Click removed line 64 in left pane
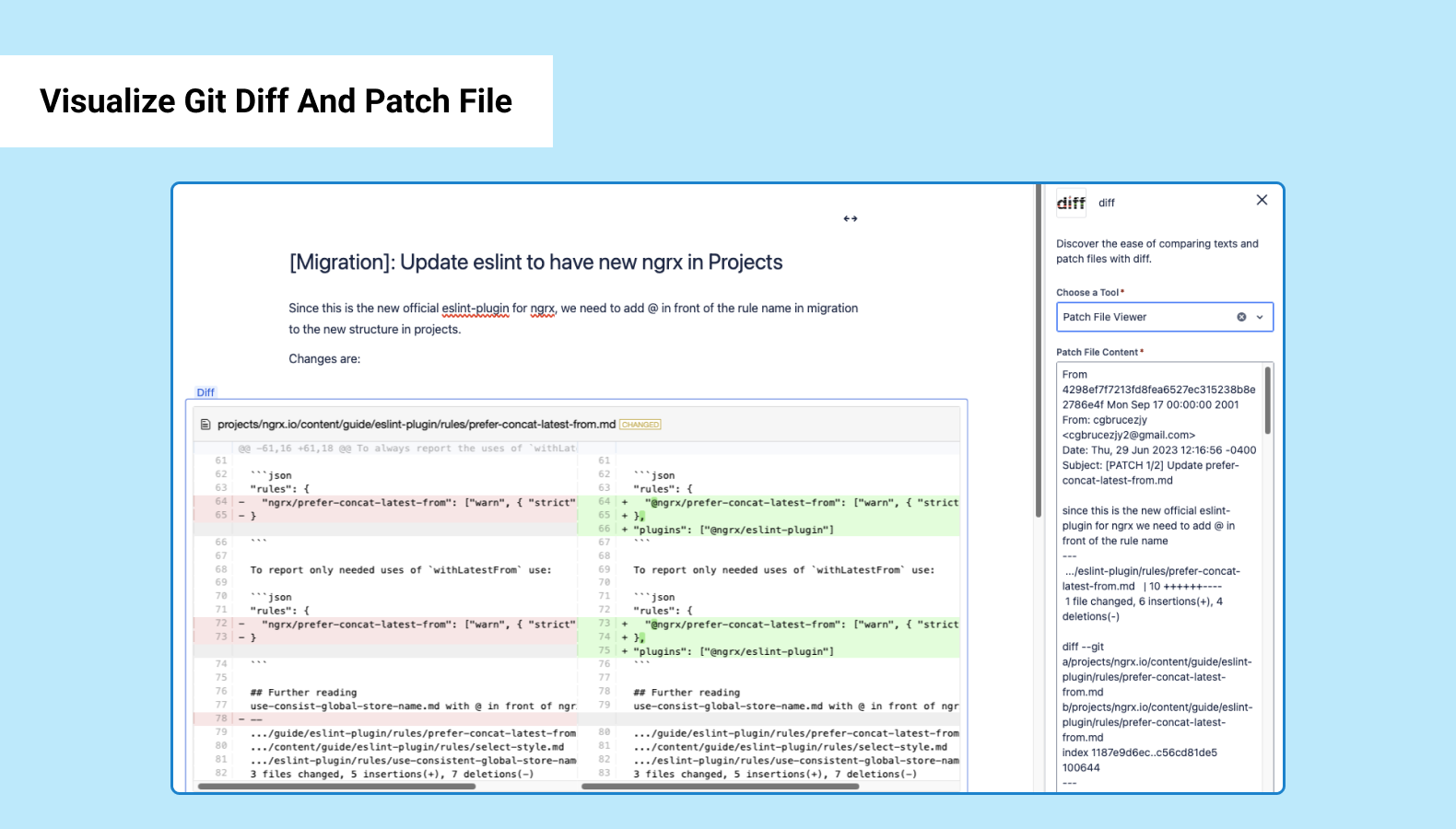 click(384, 503)
